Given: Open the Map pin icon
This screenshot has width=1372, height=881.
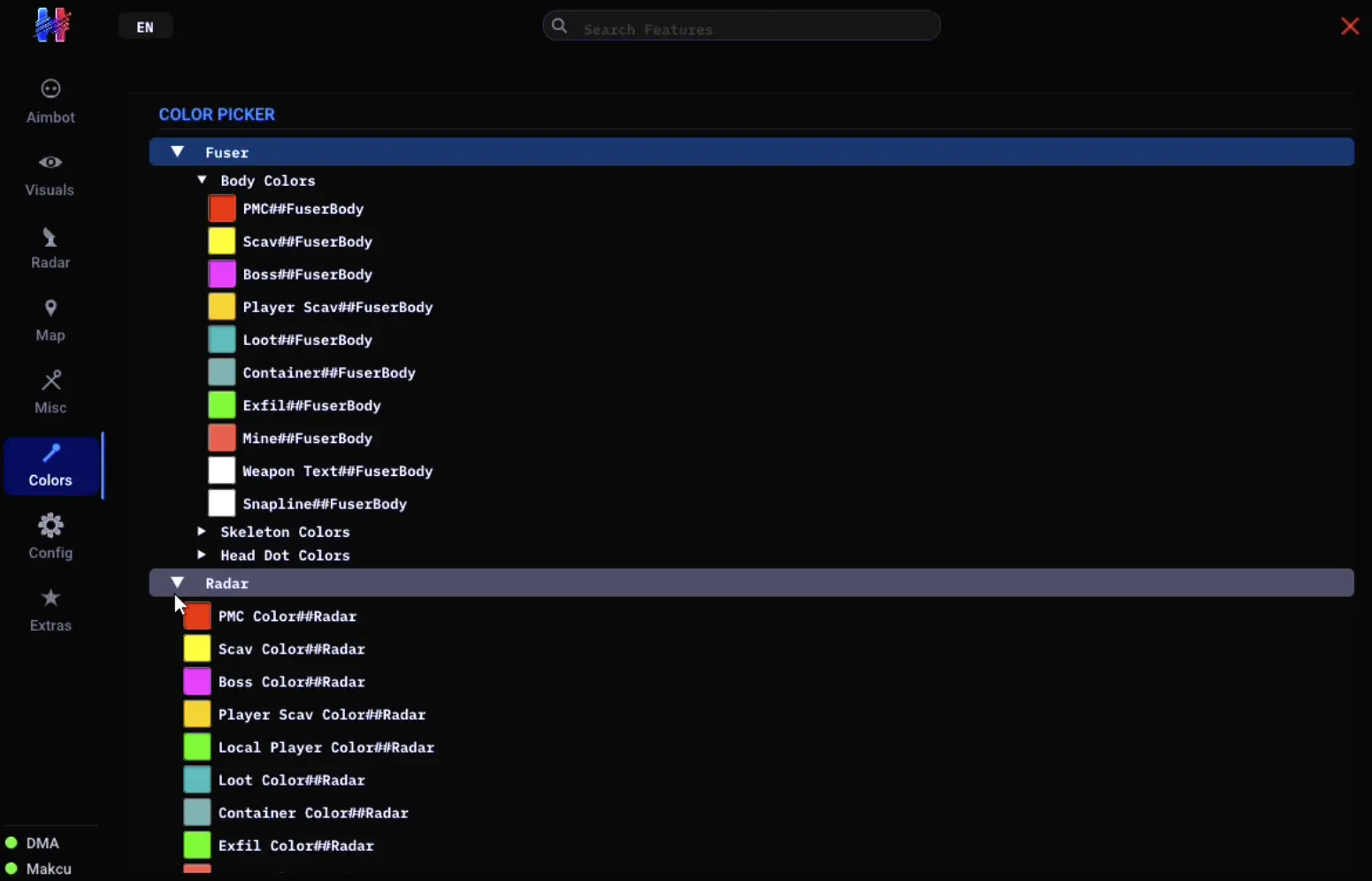Looking at the screenshot, I should 50,308.
